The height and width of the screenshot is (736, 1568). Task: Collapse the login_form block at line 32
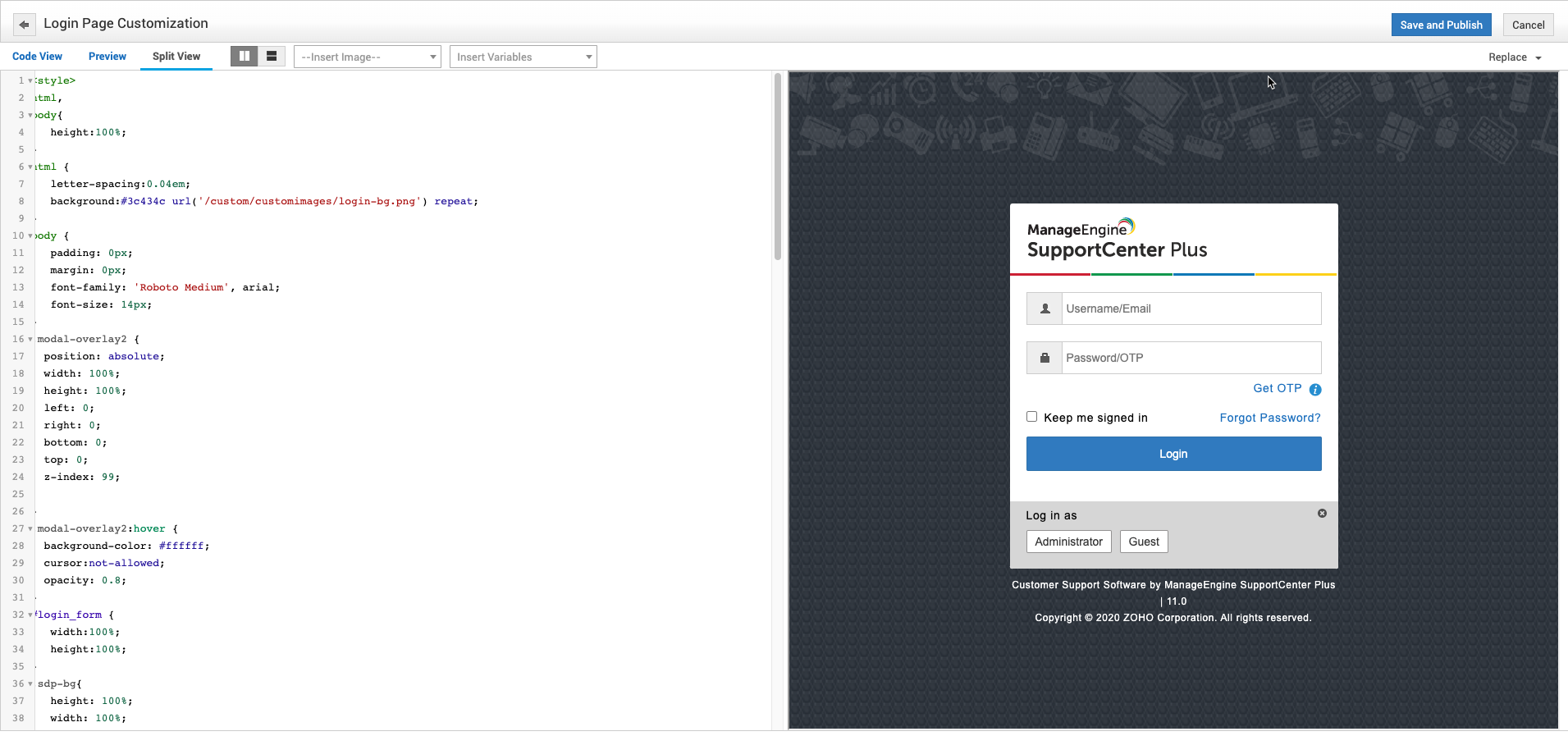pyautogui.click(x=30, y=615)
